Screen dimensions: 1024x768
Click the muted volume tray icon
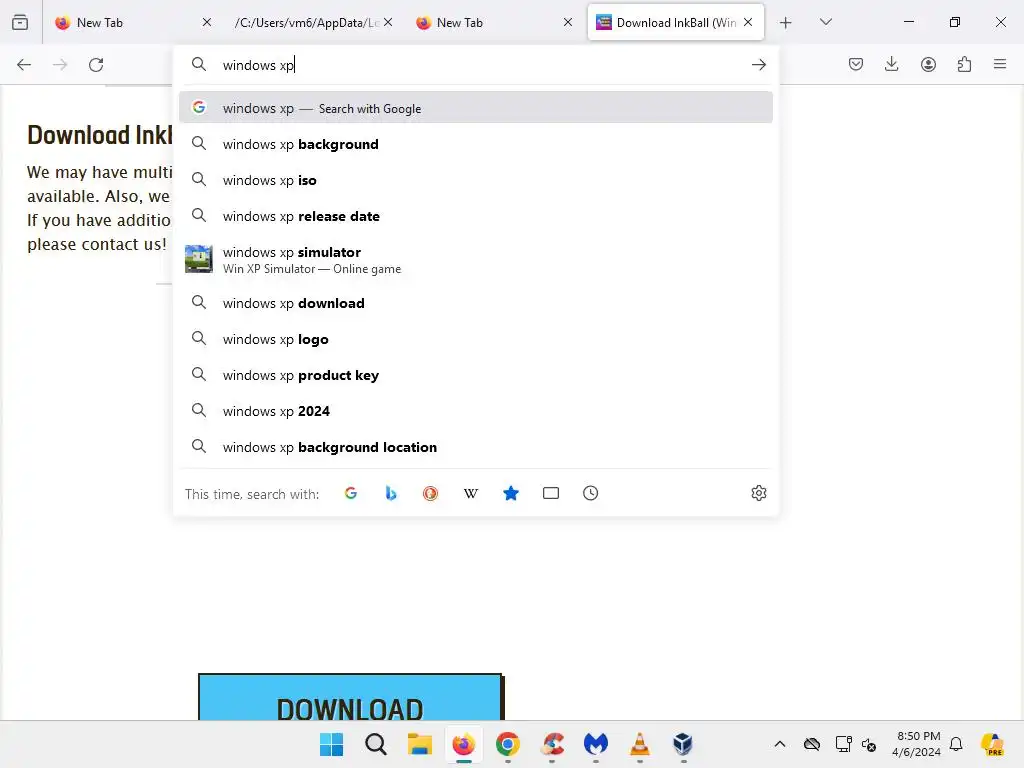click(x=869, y=744)
